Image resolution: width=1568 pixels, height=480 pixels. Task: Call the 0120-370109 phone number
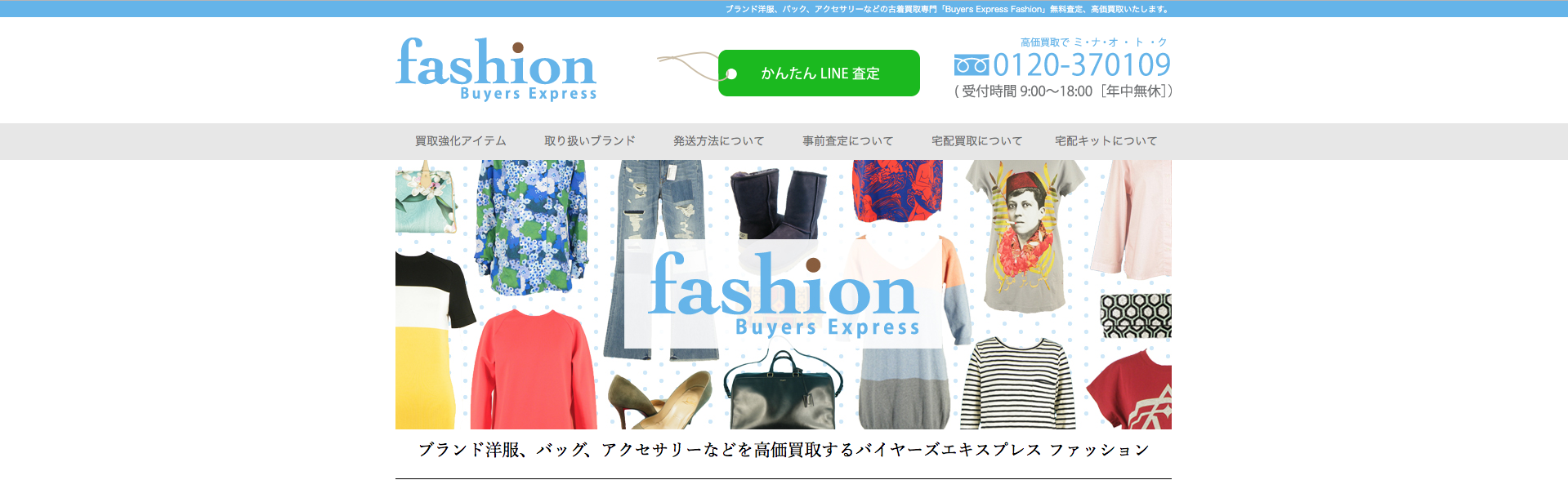[x=1082, y=64]
